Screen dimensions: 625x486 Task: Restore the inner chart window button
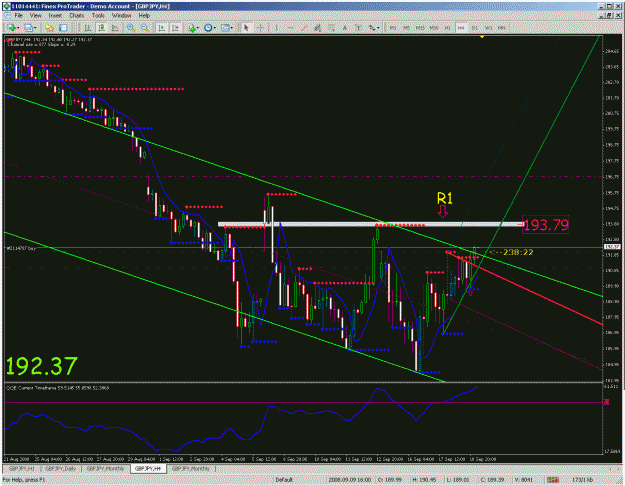[x=610, y=15]
